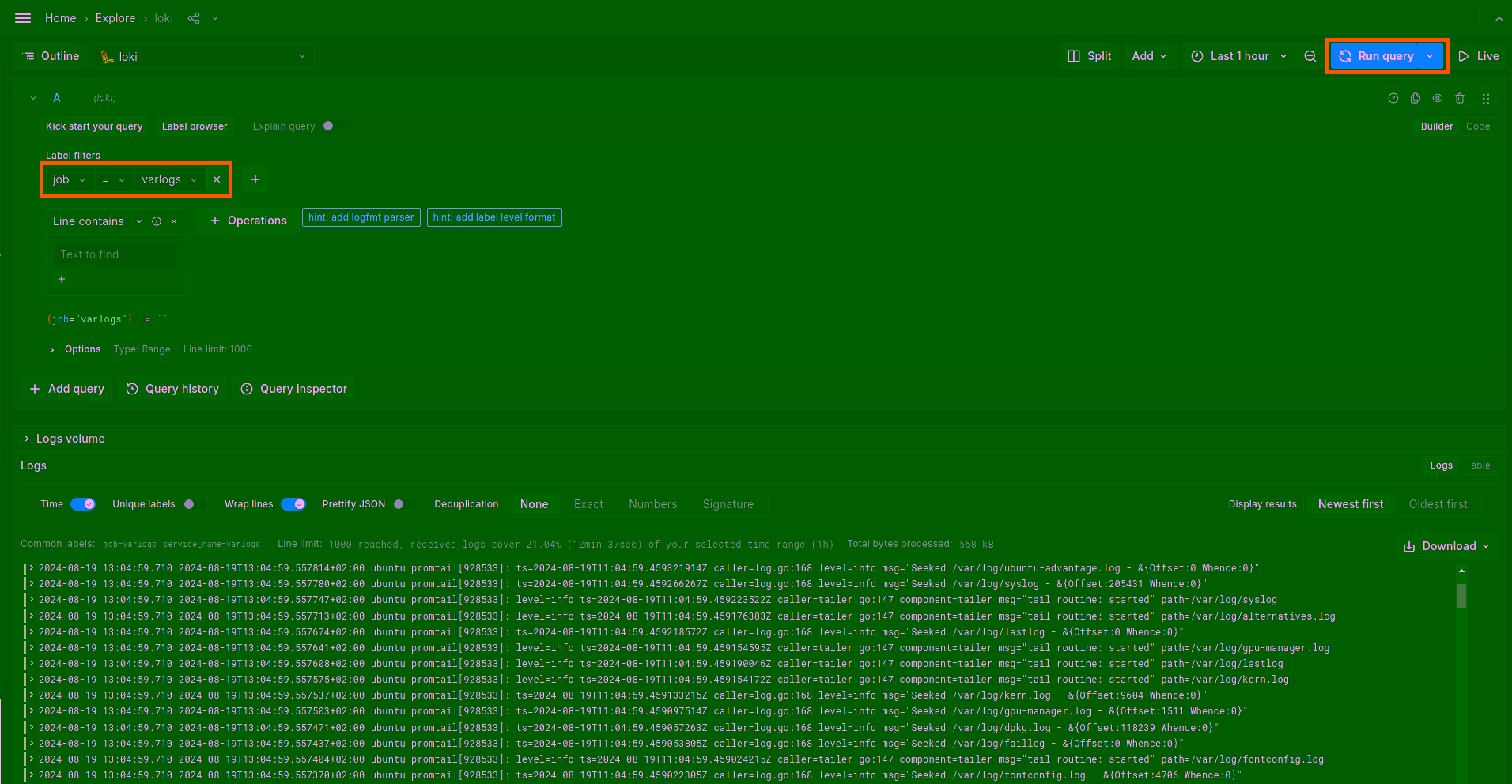Switch to the Code editor tab
This screenshot has width=1512, height=784.
(x=1477, y=126)
